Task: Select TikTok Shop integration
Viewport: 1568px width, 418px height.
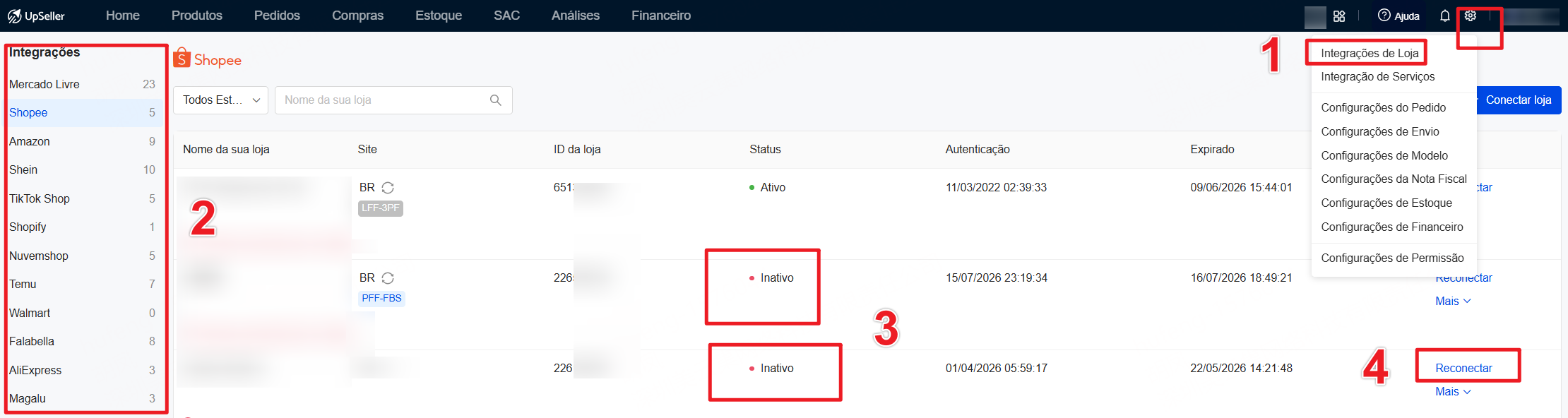Action: click(x=82, y=198)
